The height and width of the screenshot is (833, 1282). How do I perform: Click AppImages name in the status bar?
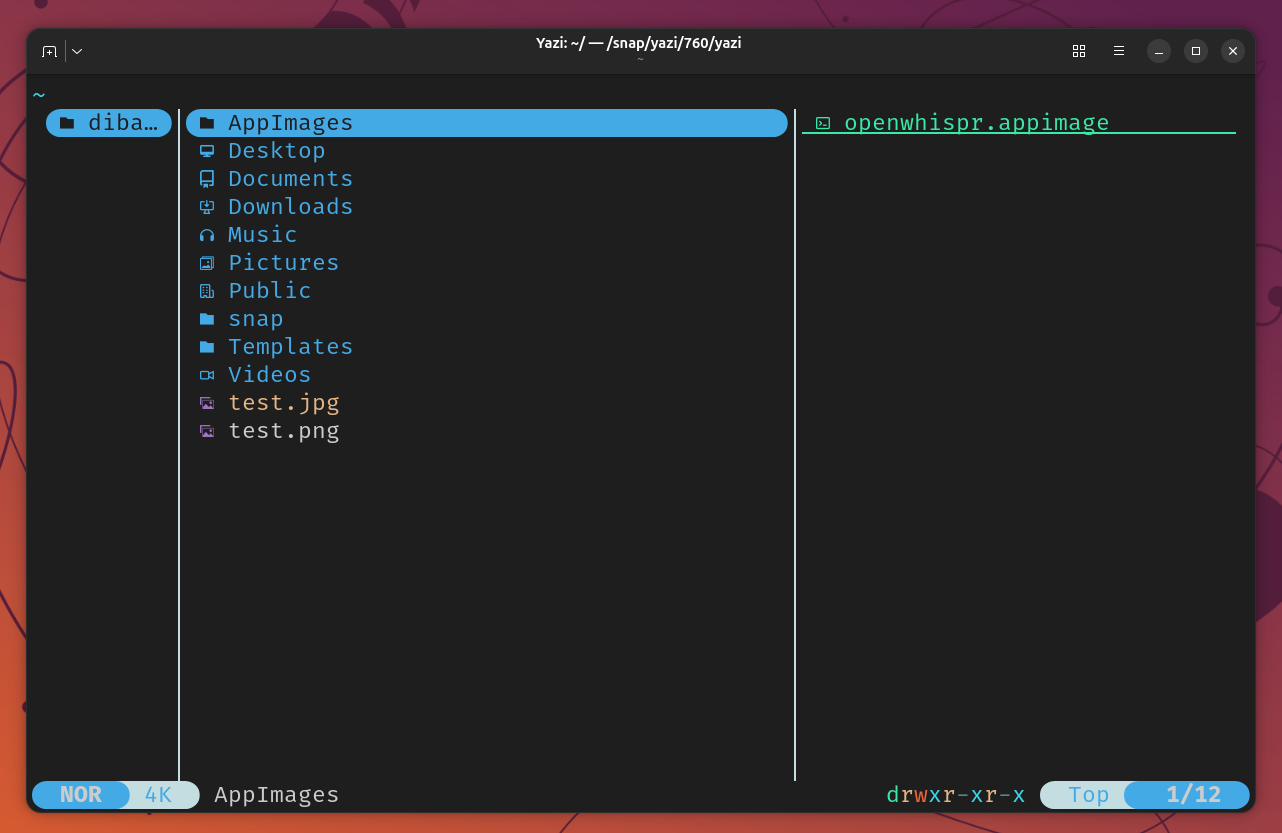point(277,795)
